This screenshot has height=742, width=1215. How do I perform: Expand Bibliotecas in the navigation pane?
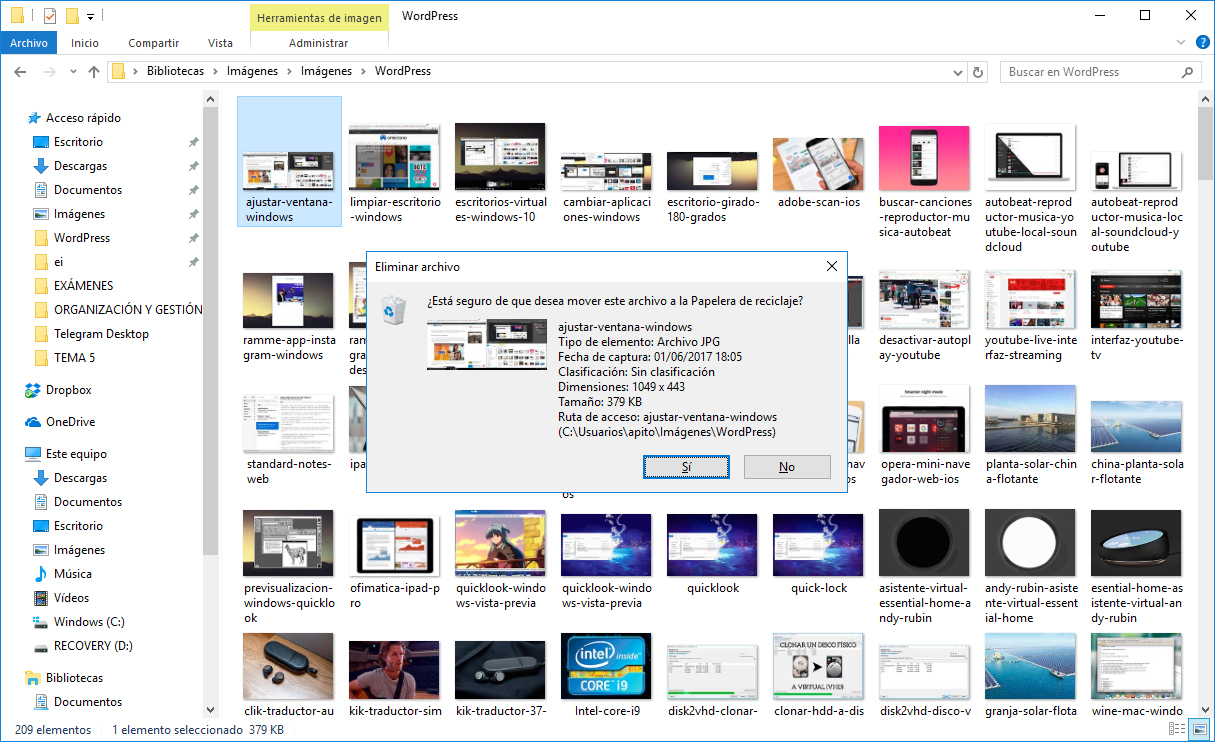(x=13, y=677)
